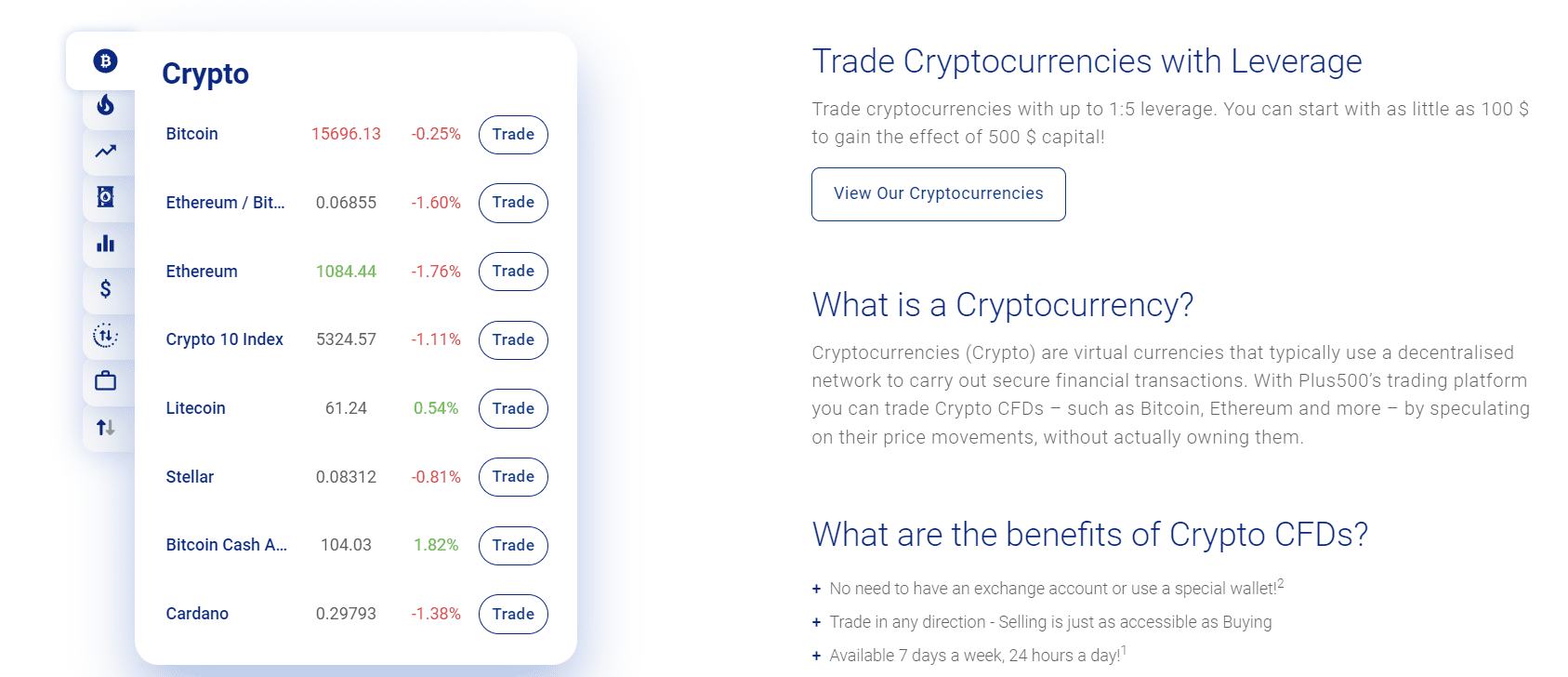The height and width of the screenshot is (677, 1568).
Task: Select the rising trend indices icon
Action: click(x=105, y=151)
